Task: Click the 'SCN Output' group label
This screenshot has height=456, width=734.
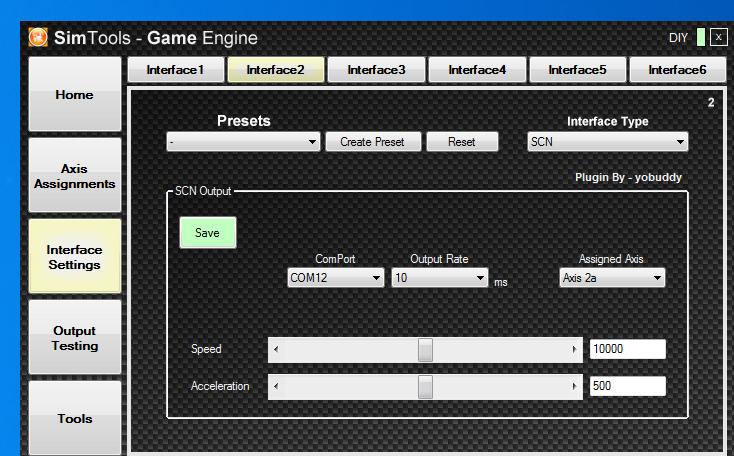Action: (x=203, y=191)
